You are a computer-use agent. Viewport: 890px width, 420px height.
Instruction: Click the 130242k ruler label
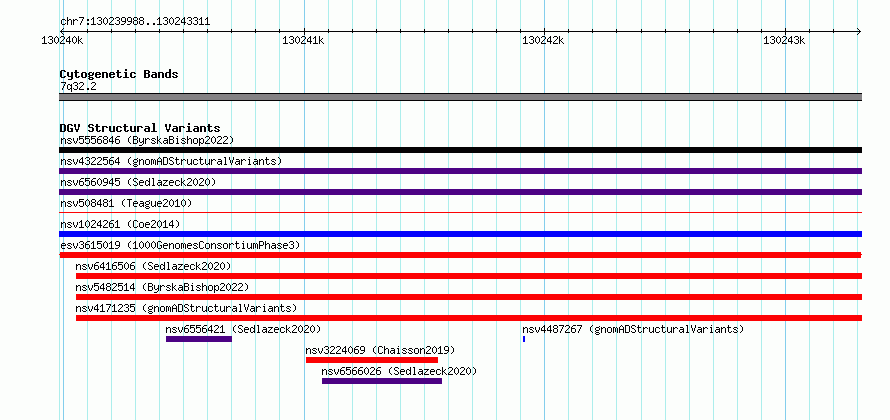coord(543,41)
